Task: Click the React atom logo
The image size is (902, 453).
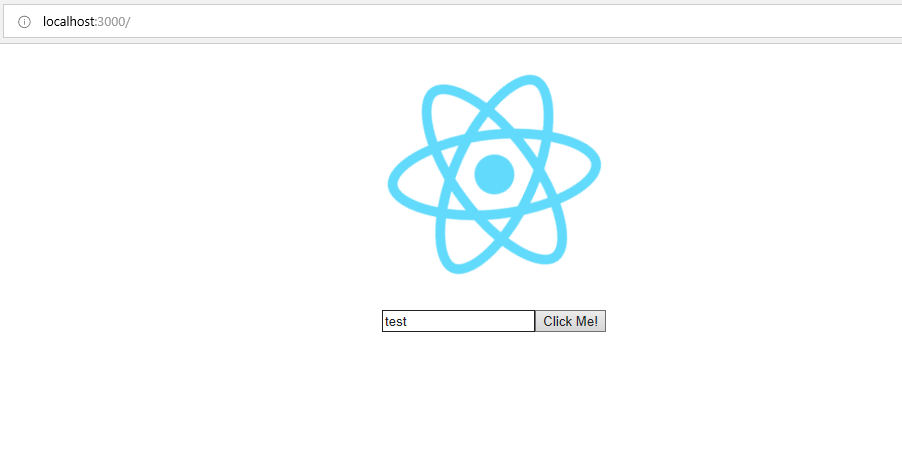Action: pos(494,174)
